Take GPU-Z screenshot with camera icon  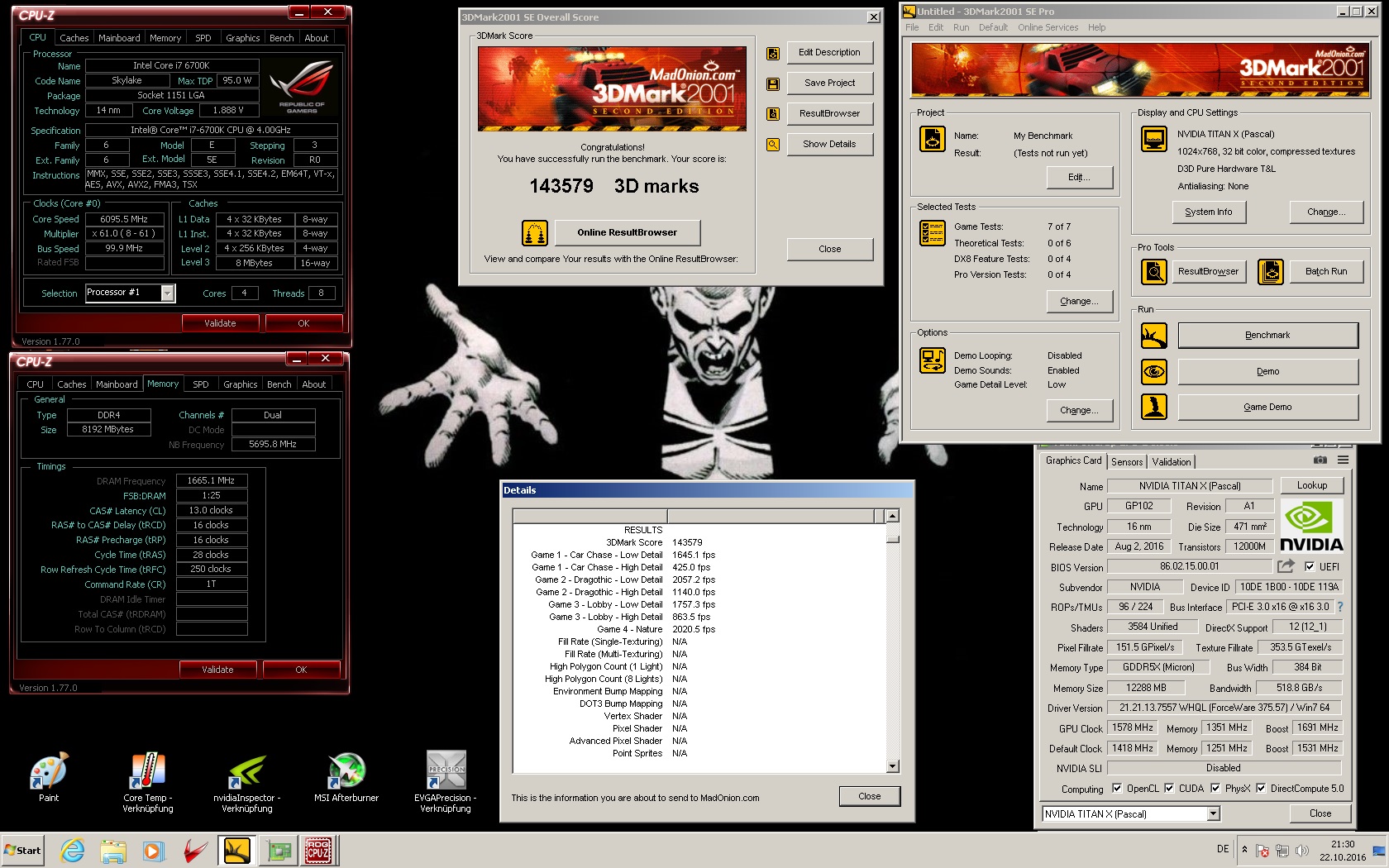1320,460
